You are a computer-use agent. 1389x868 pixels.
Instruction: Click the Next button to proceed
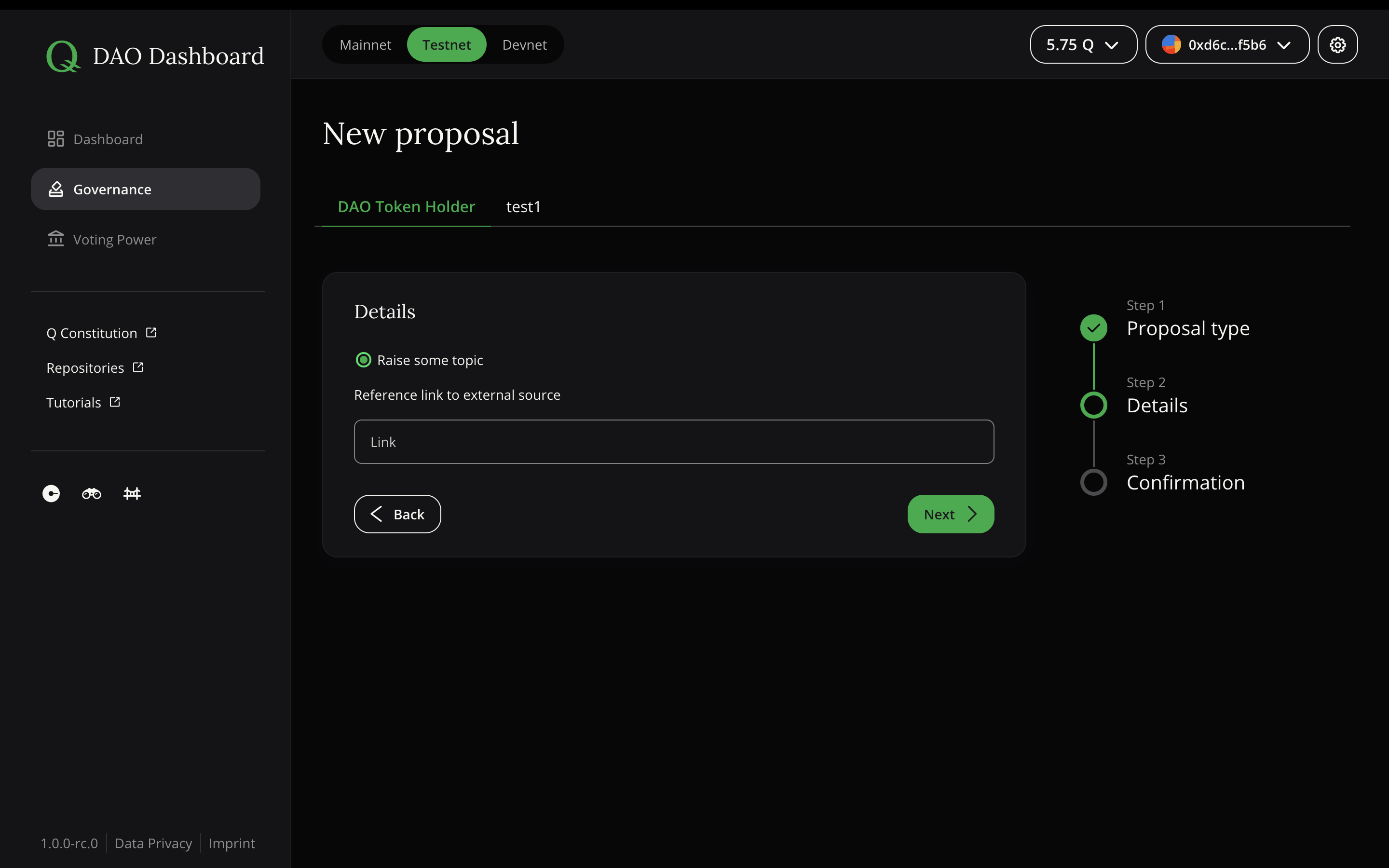pos(951,513)
